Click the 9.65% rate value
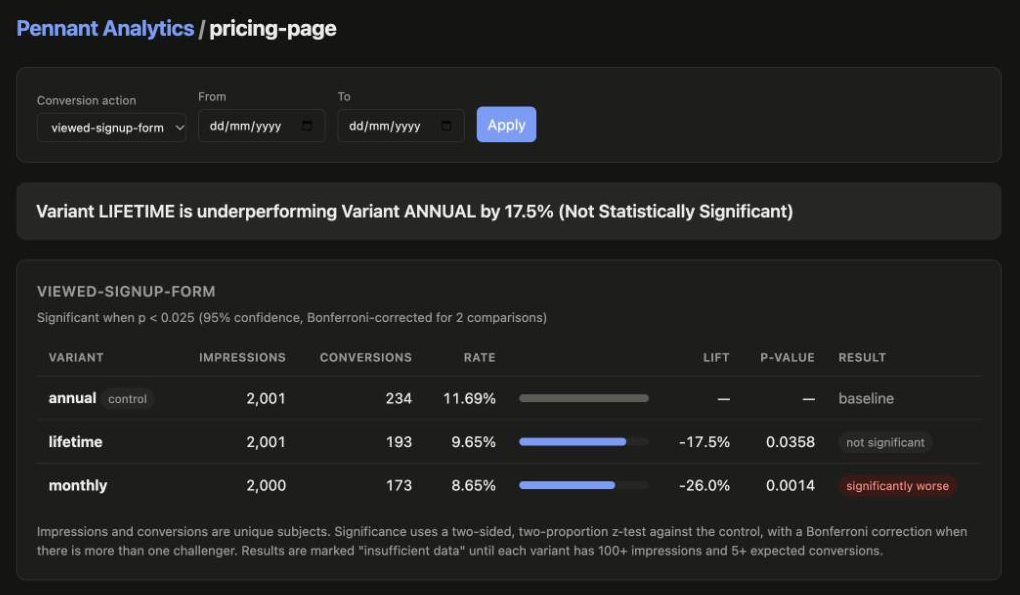The image size is (1020, 595). pos(474,442)
